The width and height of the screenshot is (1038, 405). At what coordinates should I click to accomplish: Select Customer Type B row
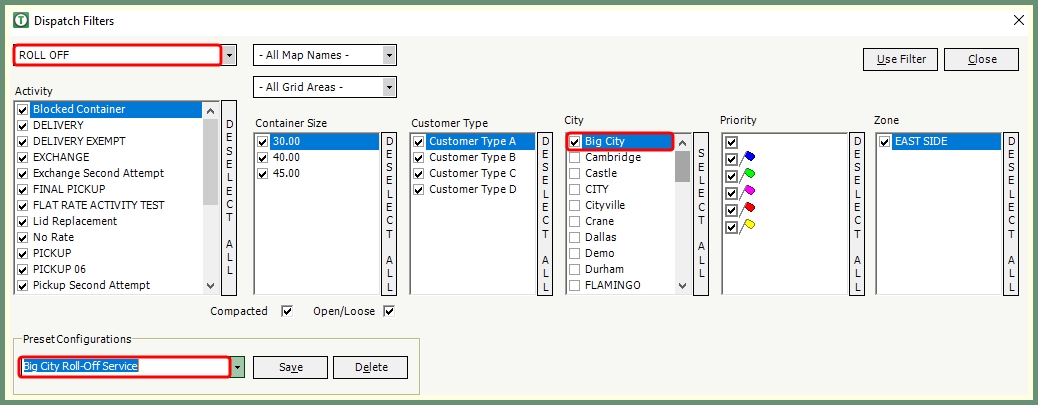click(472, 158)
